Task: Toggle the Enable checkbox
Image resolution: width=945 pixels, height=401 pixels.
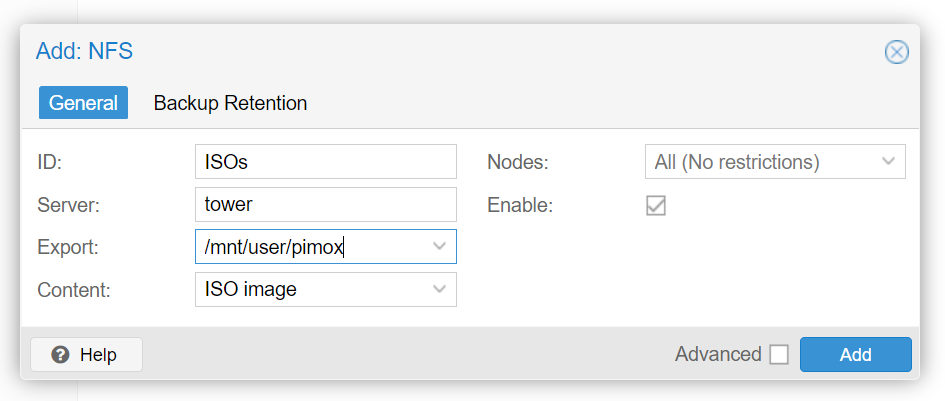Action: point(656,206)
